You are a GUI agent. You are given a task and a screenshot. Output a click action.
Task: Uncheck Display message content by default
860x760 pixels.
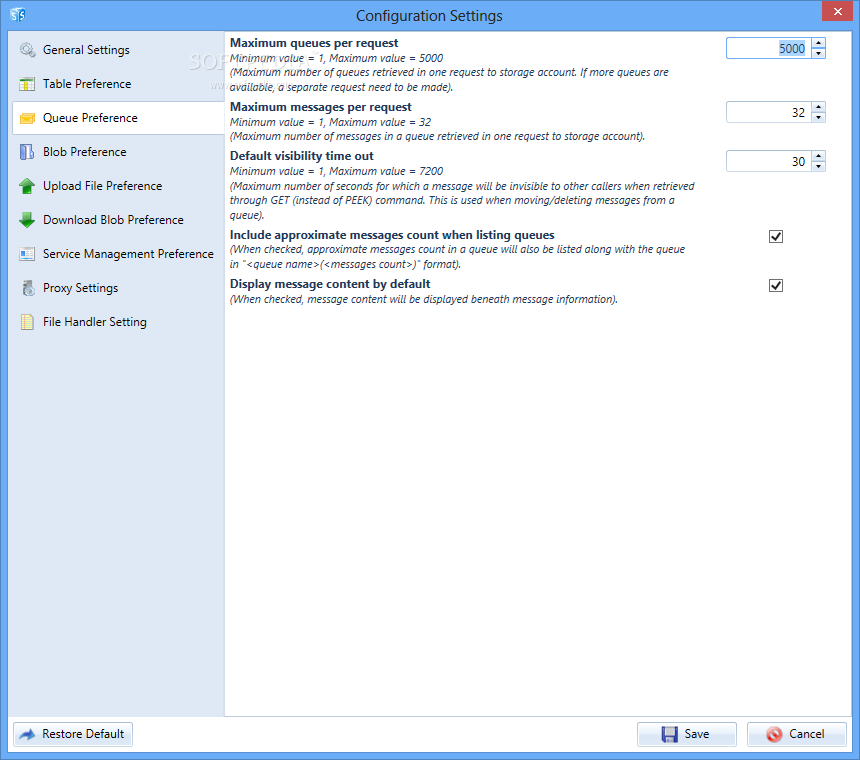tap(776, 286)
